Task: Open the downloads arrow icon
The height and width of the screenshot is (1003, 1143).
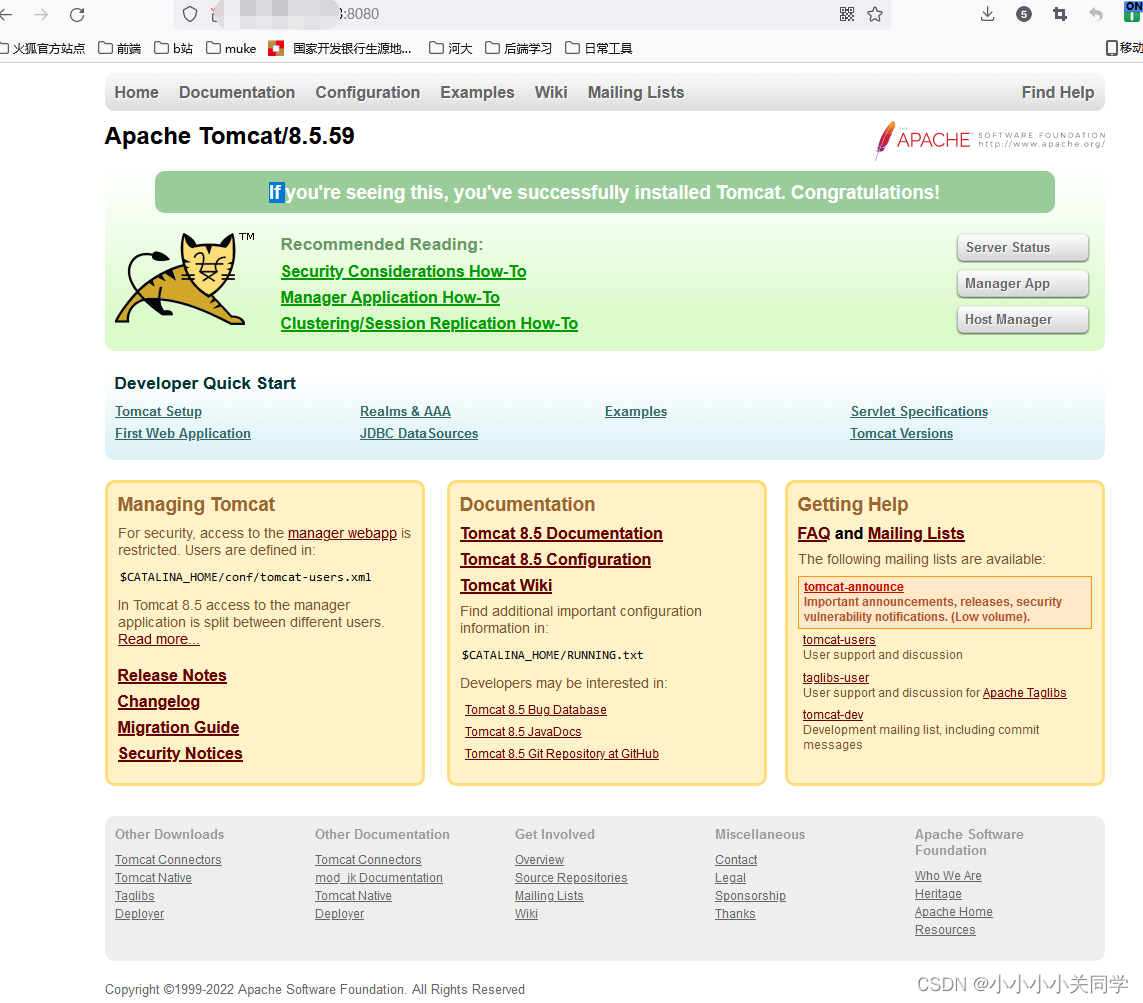Action: point(988,14)
